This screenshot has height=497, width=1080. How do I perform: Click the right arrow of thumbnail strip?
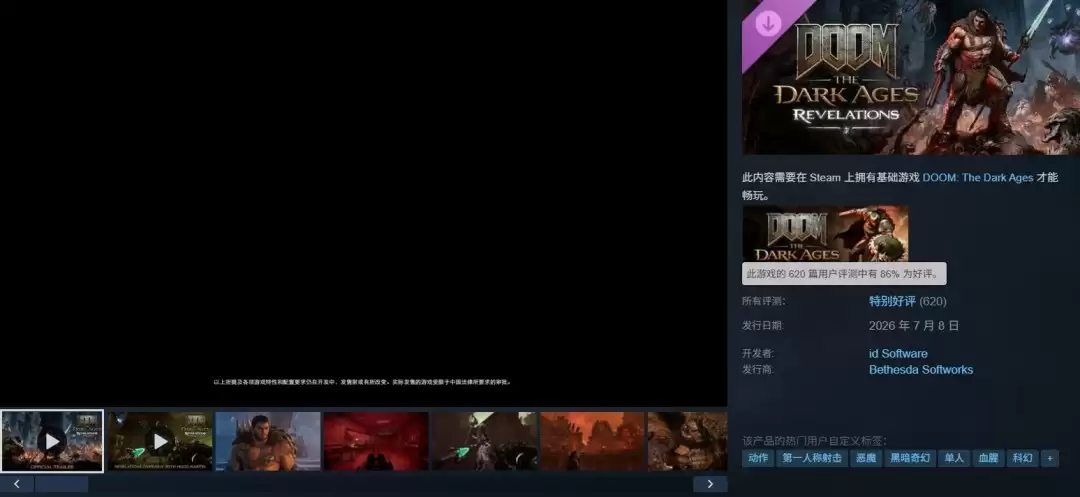click(710, 485)
